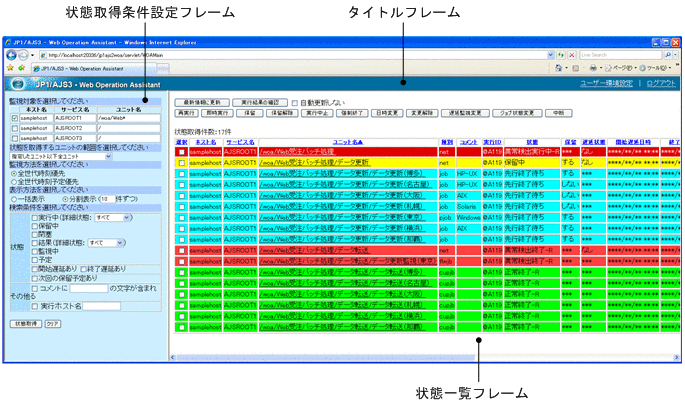The image size is (685, 405).
Task: Click the Print toolbar icon
Action: click(x=593, y=68)
